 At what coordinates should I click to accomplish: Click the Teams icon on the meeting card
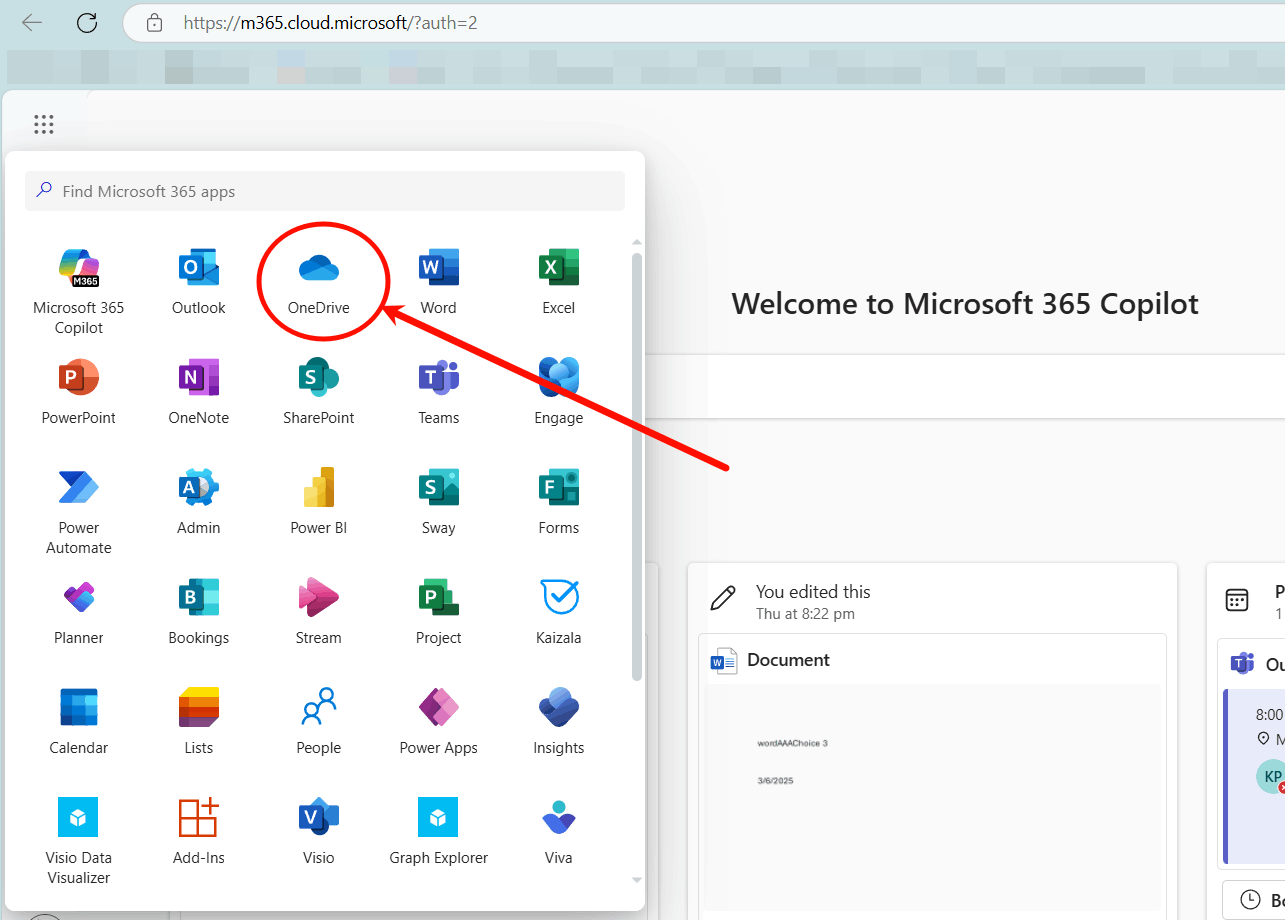(x=1243, y=663)
